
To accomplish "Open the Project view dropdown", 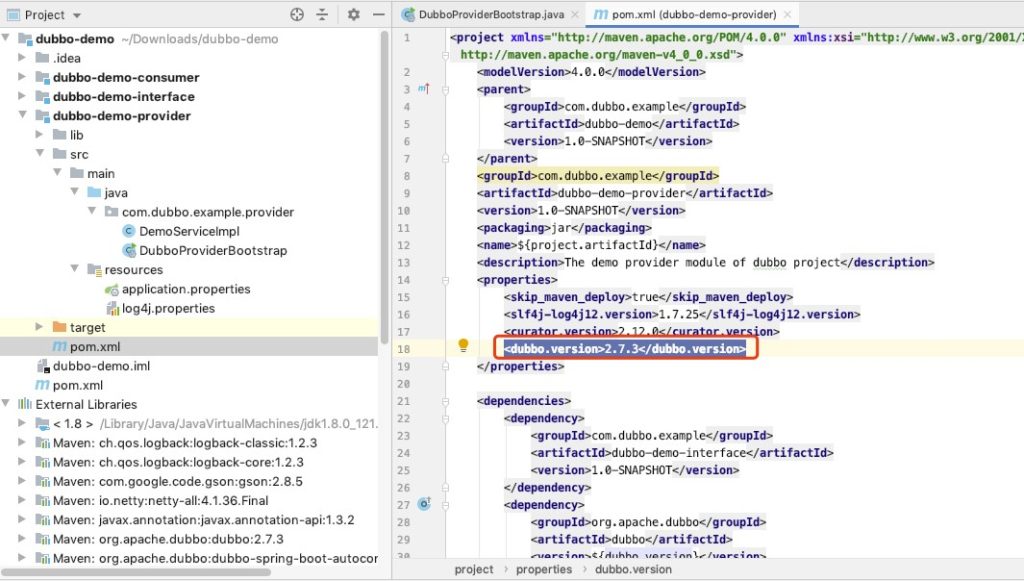I will [x=76, y=15].
